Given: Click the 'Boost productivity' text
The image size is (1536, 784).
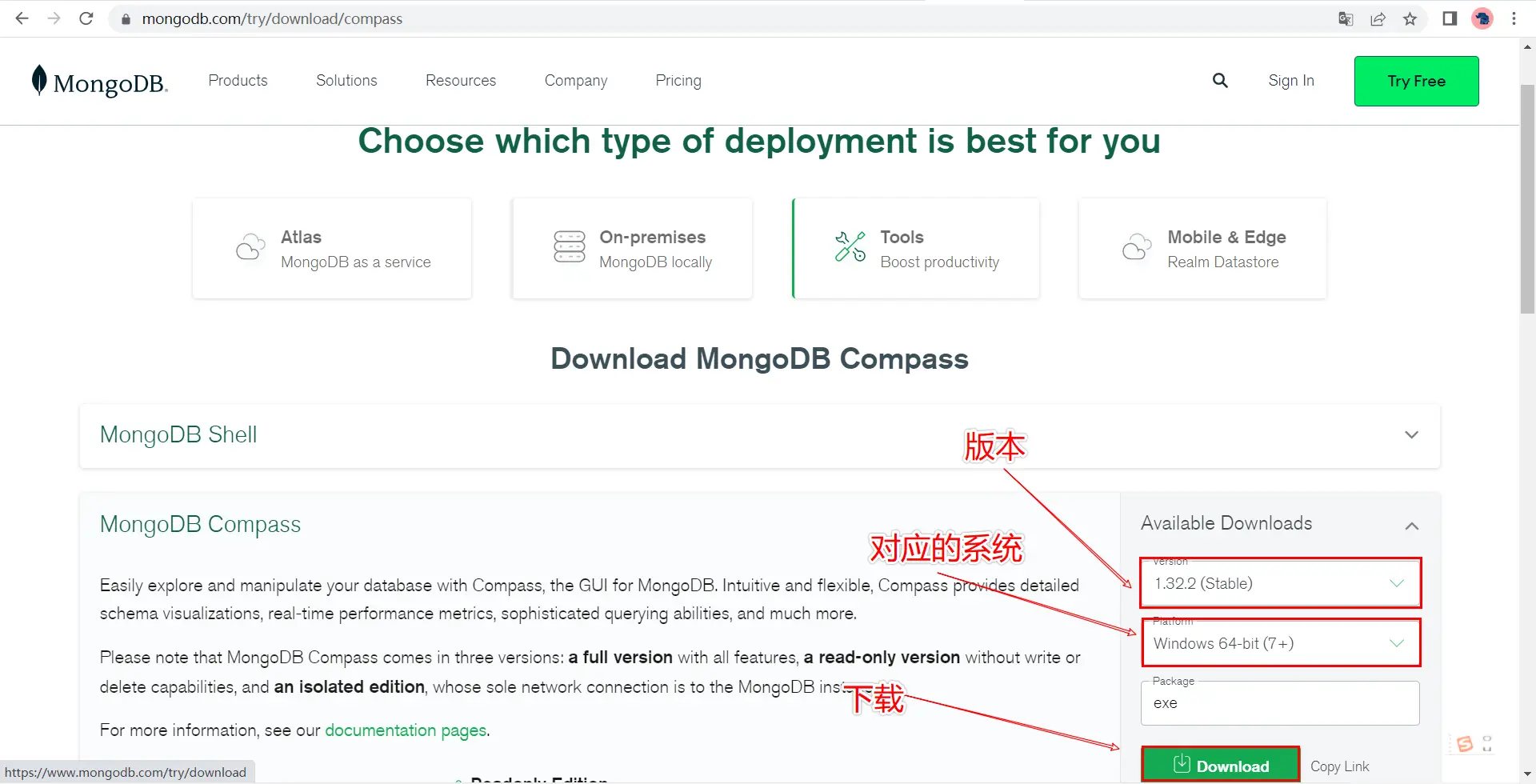Looking at the screenshot, I should pos(940,262).
